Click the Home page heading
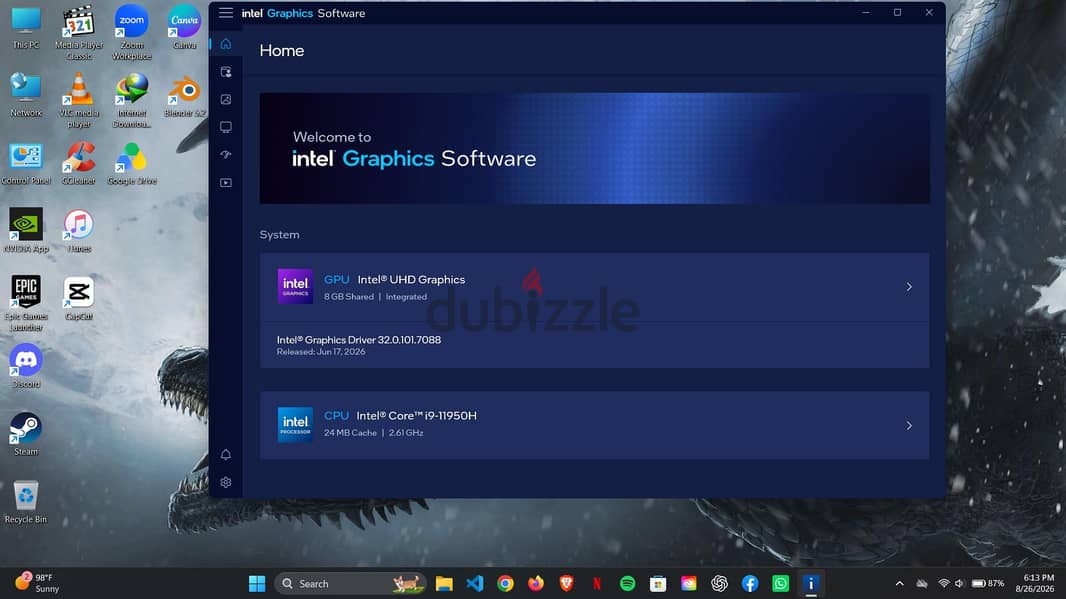Image resolution: width=1066 pixels, height=599 pixels. pyautogui.click(x=281, y=51)
